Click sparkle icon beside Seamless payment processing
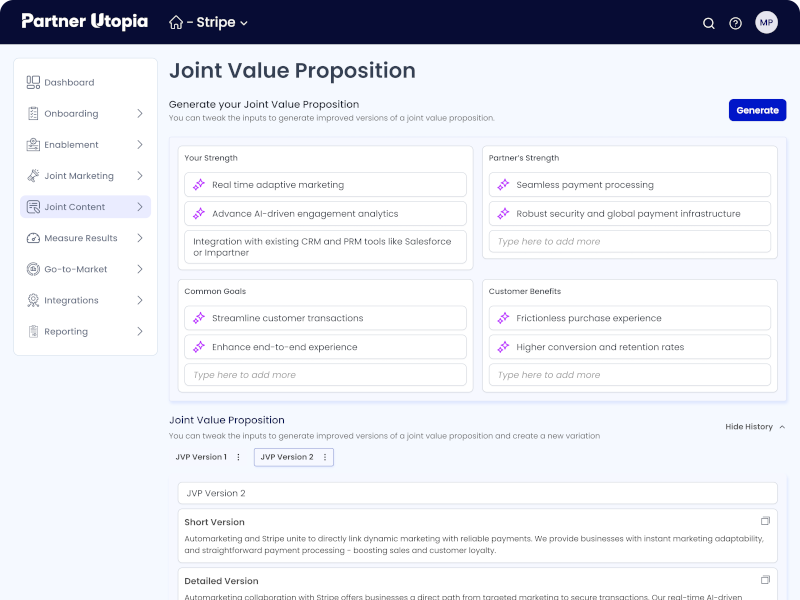 coord(503,185)
